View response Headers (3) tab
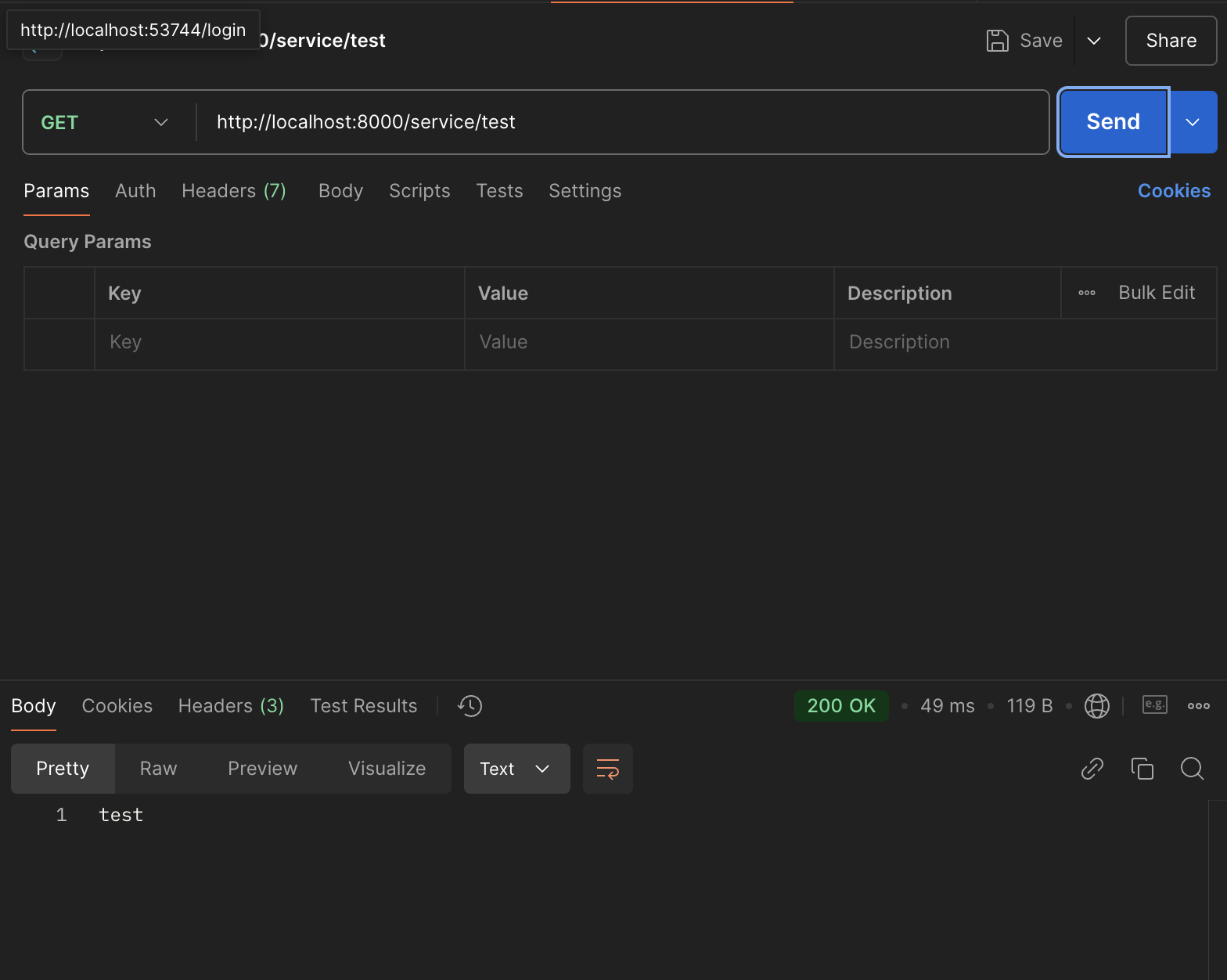The width and height of the screenshot is (1227, 980). tap(231, 706)
